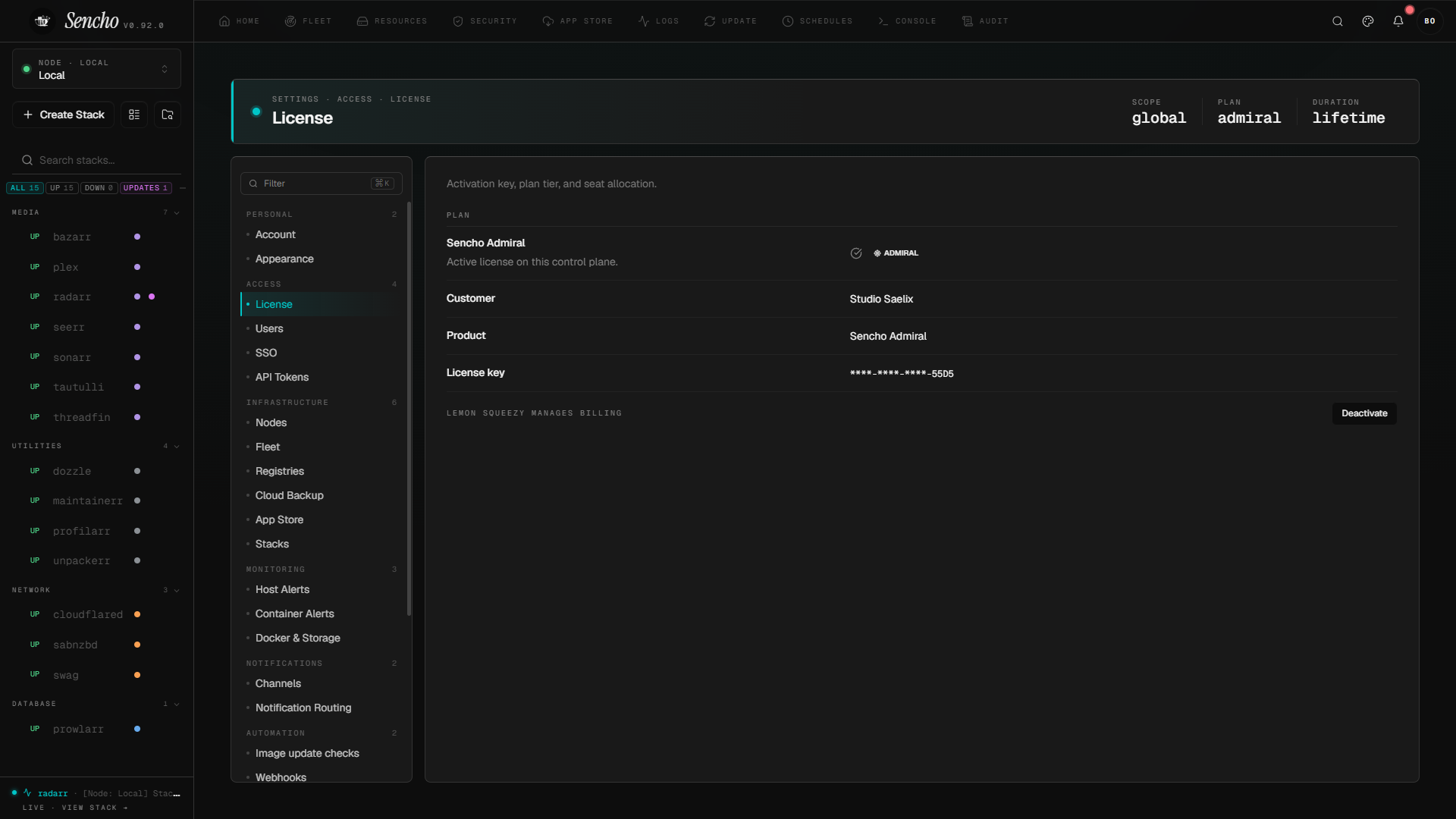Image resolution: width=1456 pixels, height=819 pixels.
Task: Open SSO settings
Action: click(x=322, y=353)
